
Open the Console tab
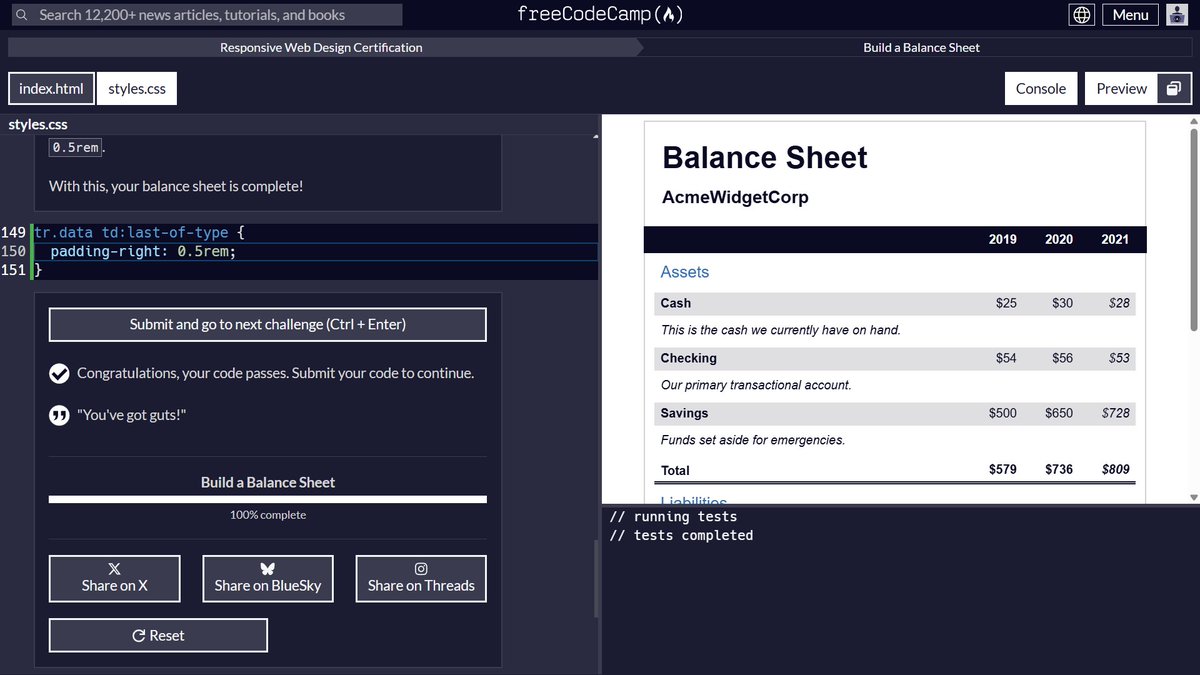pos(1041,88)
